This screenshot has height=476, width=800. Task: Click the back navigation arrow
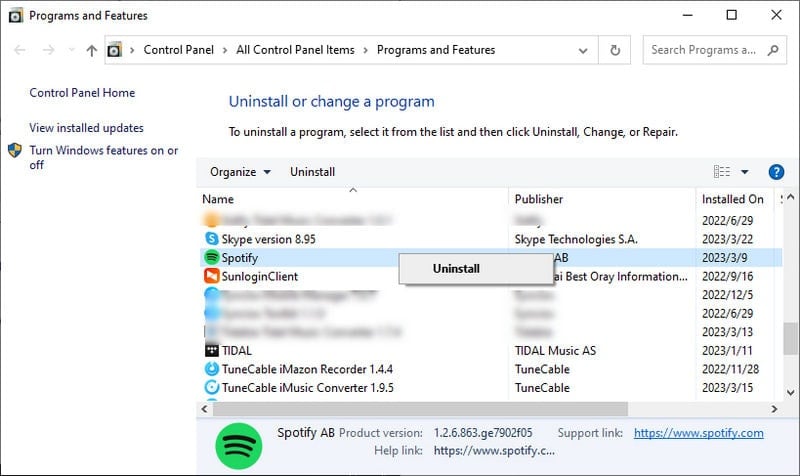[x=20, y=50]
